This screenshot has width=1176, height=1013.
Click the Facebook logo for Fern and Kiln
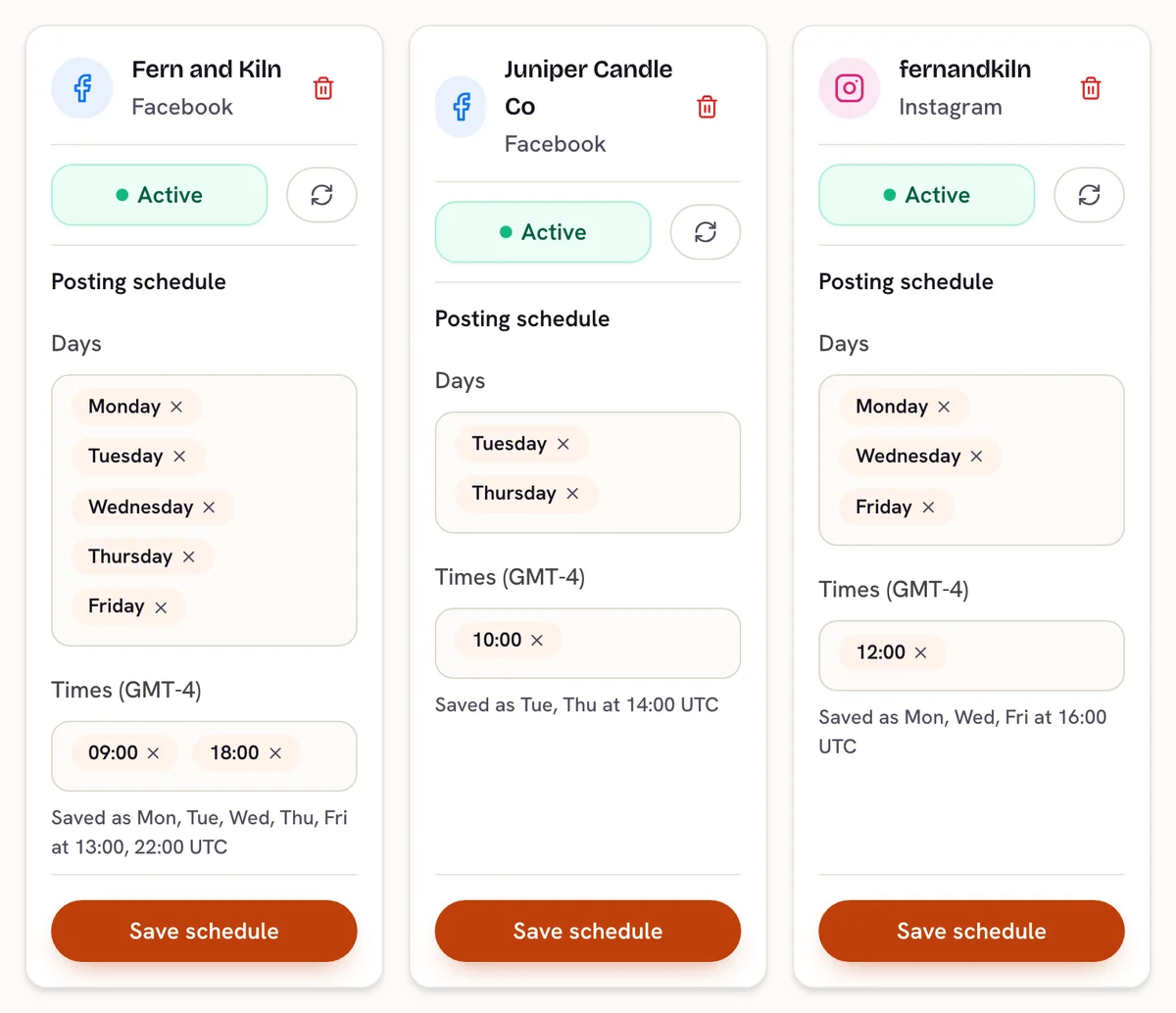pyautogui.click(x=82, y=88)
